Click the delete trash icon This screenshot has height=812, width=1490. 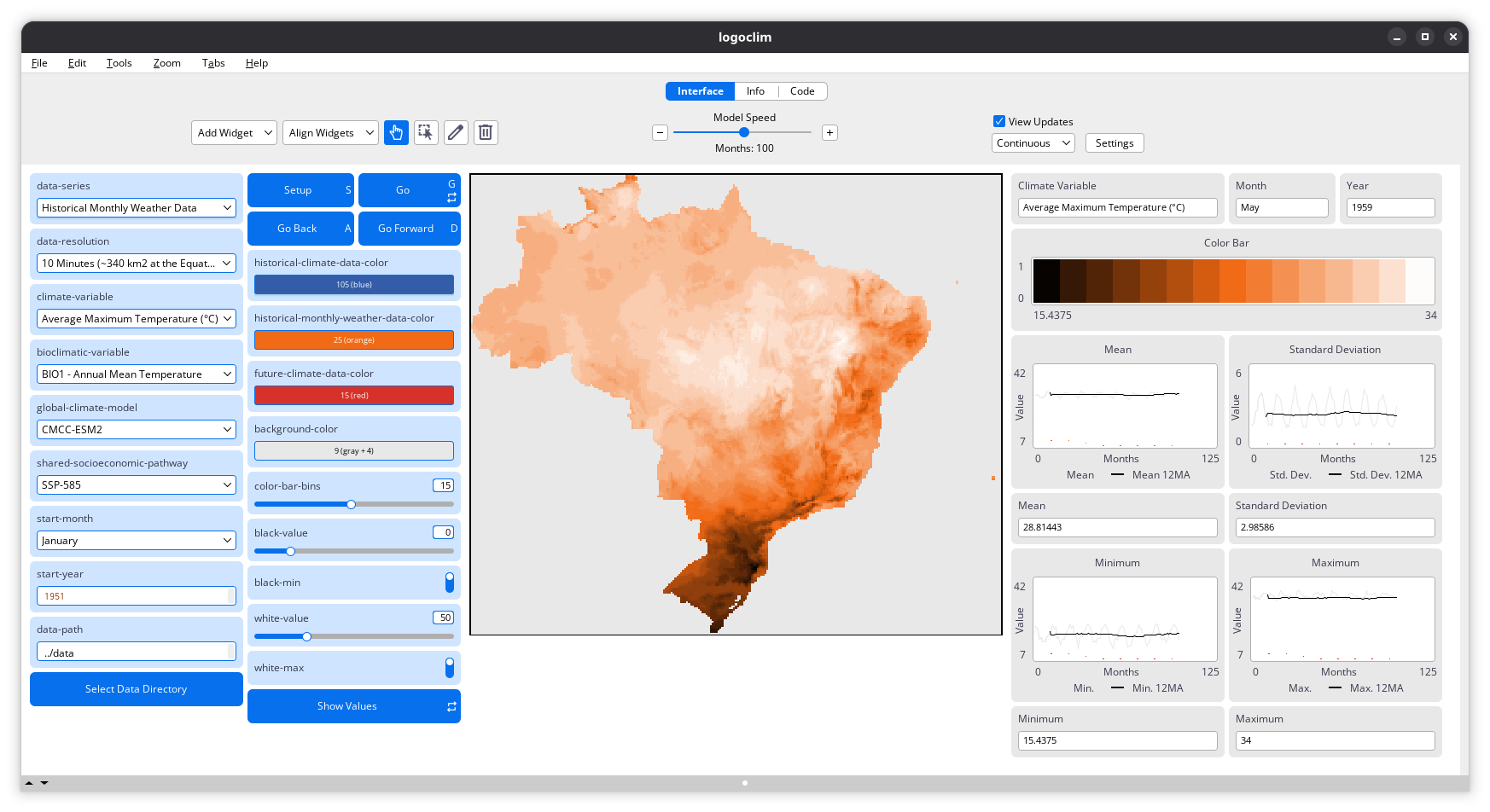point(486,132)
